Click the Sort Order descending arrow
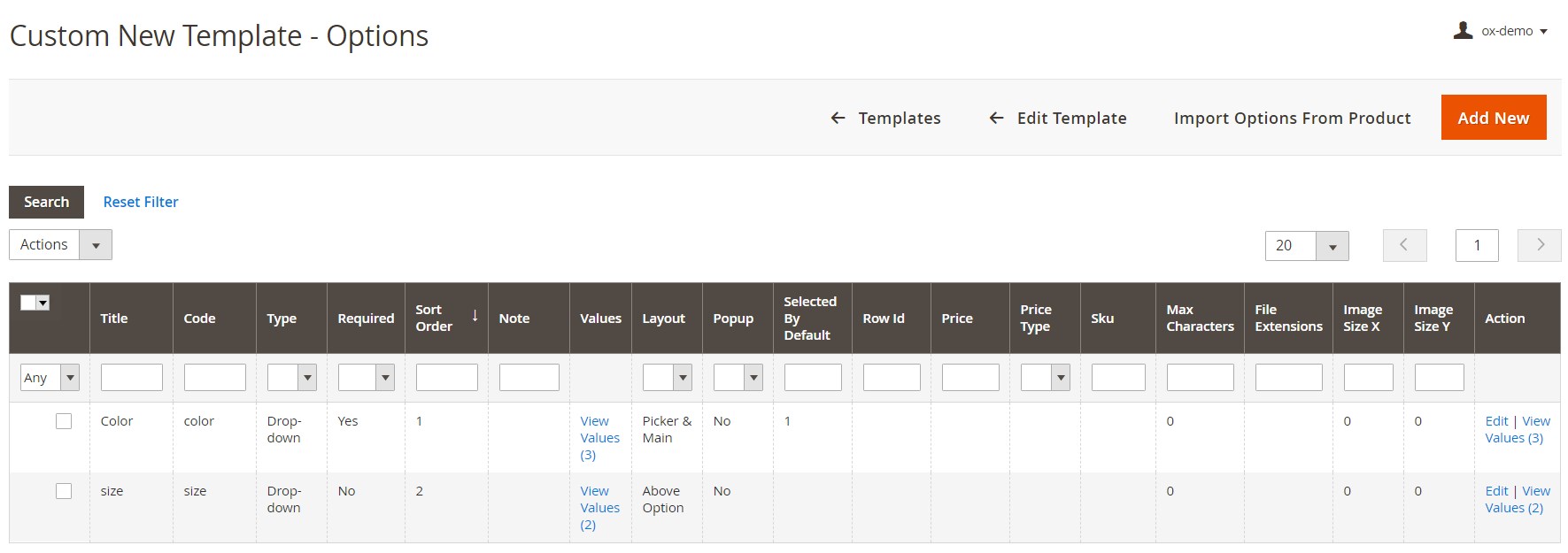1568x553 pixels. tap(475, 316)
